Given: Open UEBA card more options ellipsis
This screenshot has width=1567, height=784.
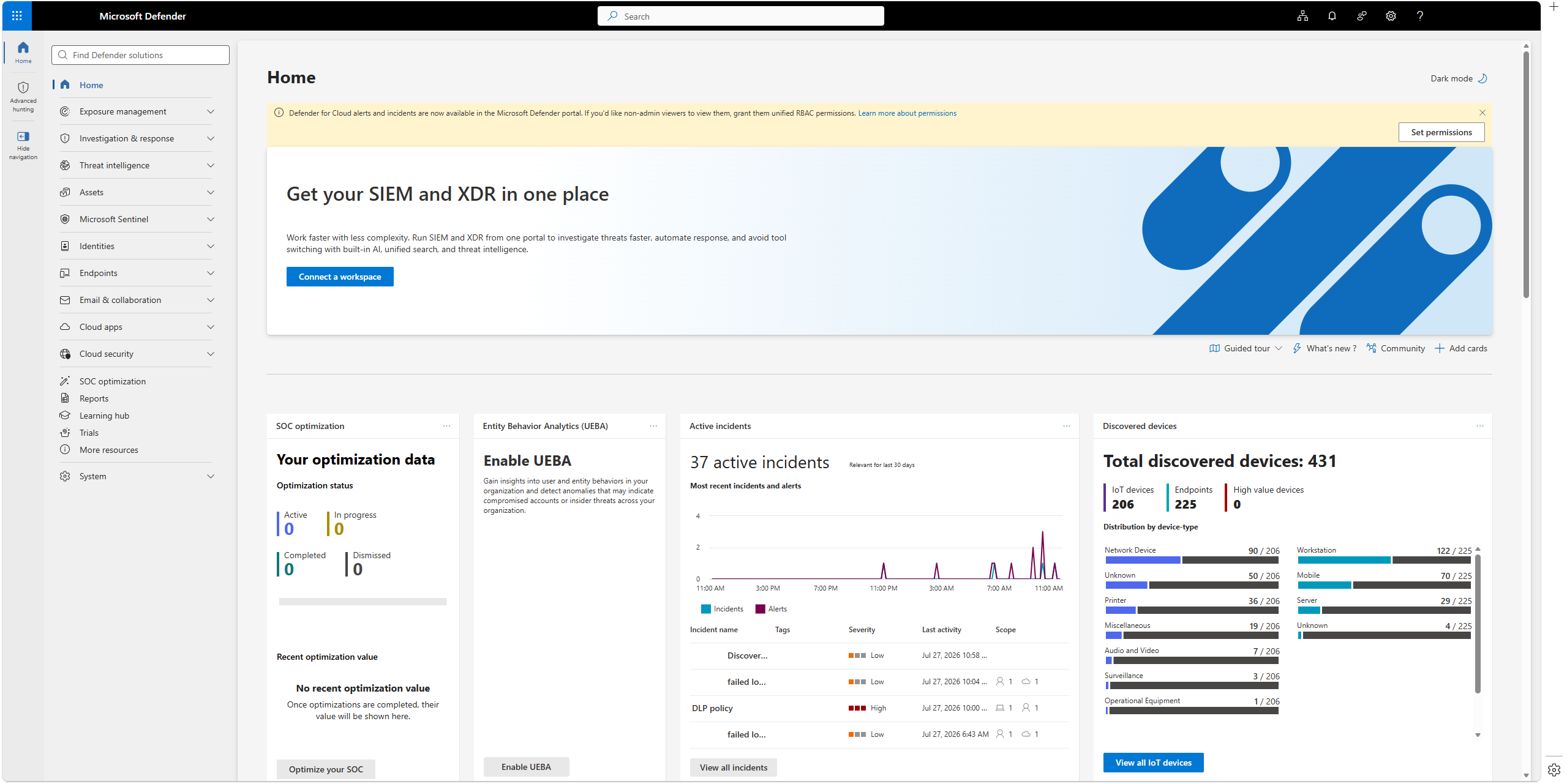Looking at the screenshot, I should pyautogui.click(x=653, y=426).
